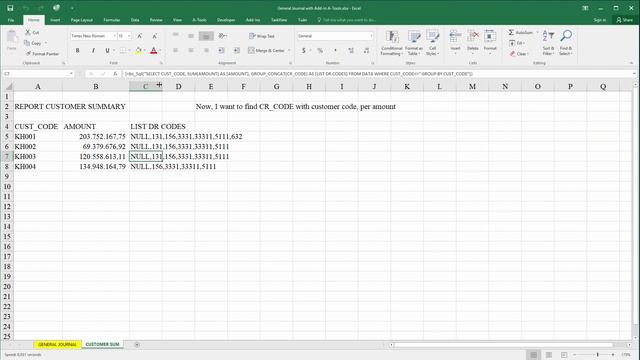This screenshot has width=640, height=360.
Task: Click the Bold formatting button
Action: click(x=78, y=51)
